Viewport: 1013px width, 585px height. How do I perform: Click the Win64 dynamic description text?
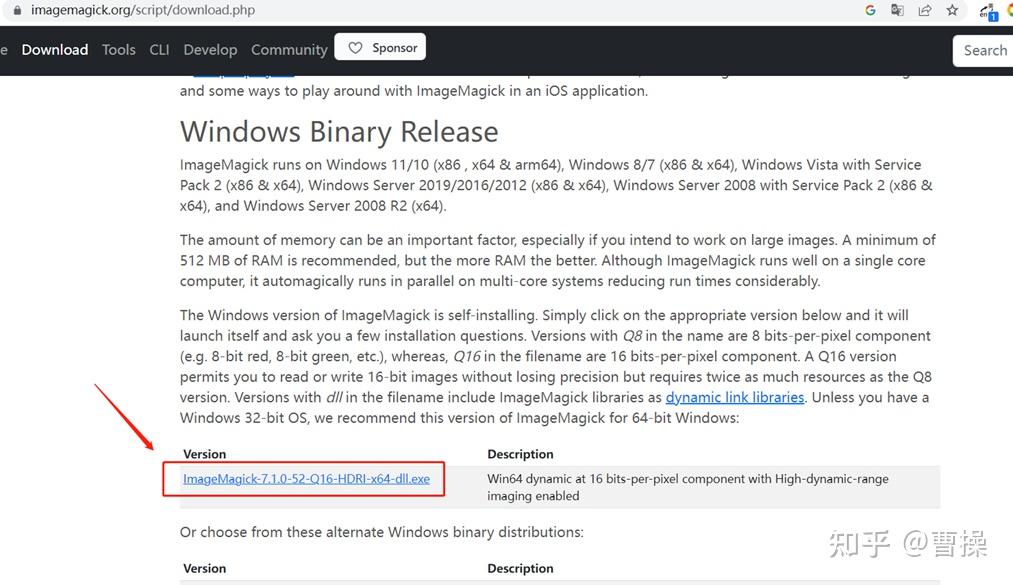[x=687, y=487]
